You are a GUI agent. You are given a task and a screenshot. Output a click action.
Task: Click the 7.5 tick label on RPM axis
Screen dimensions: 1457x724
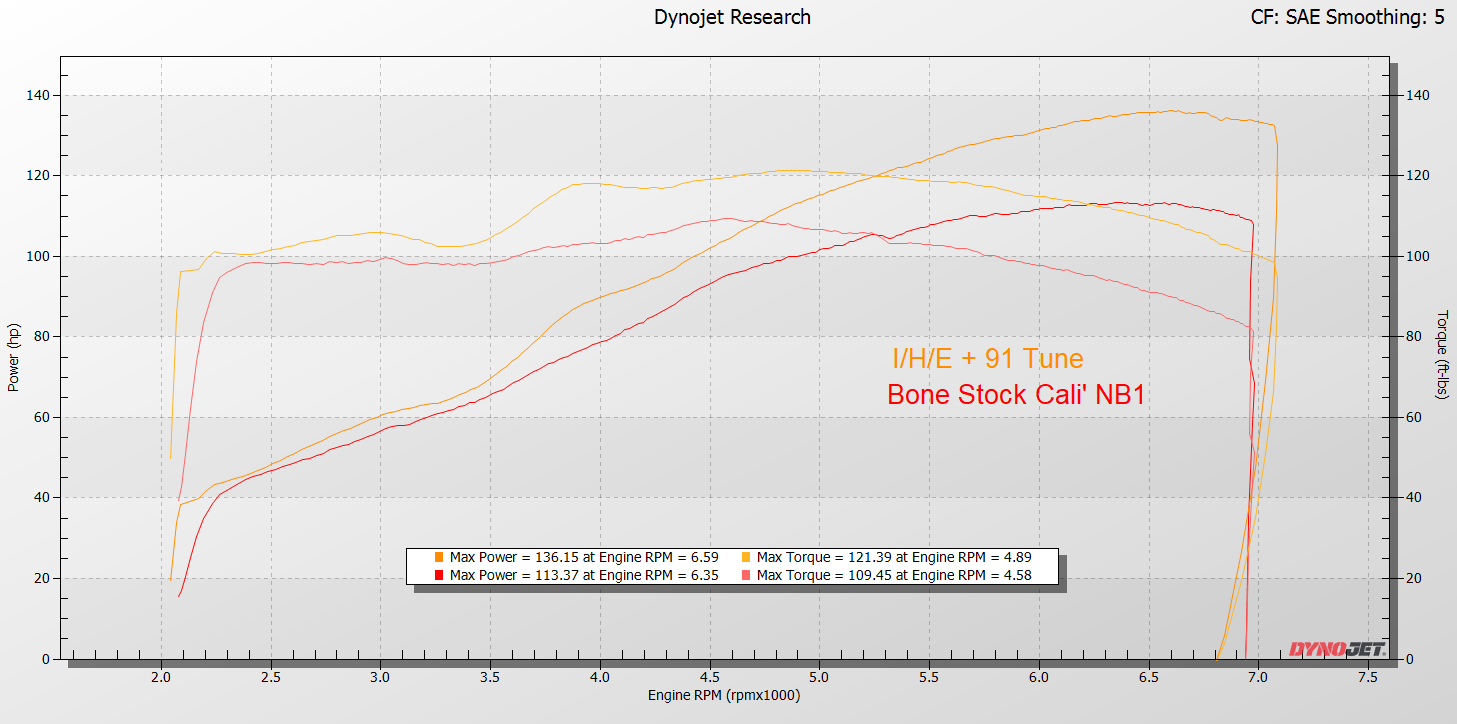coord(1367,677)
